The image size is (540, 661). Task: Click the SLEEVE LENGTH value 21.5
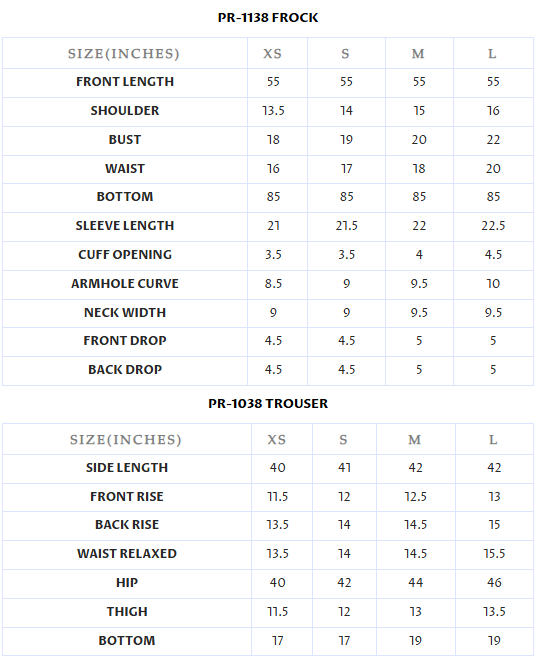[347, 226]
